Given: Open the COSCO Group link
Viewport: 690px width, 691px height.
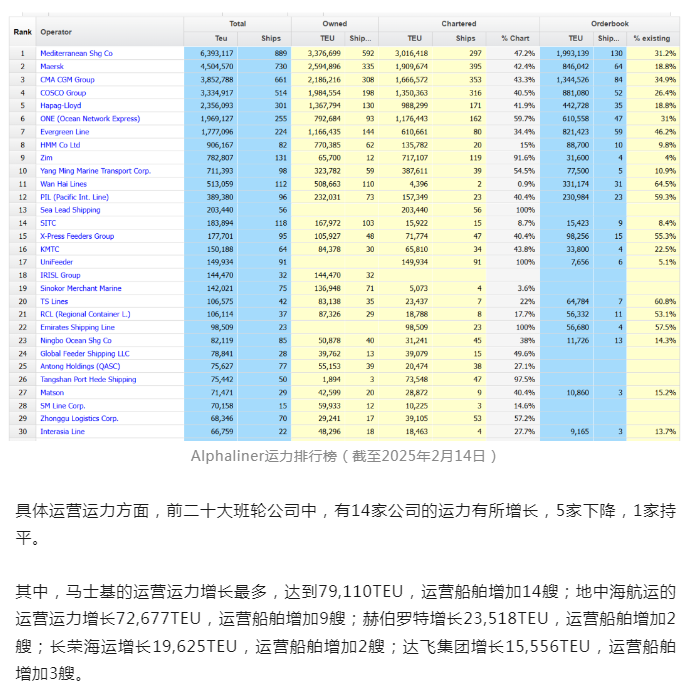Looking at the screenshot, I should click(x=63, y=93).
